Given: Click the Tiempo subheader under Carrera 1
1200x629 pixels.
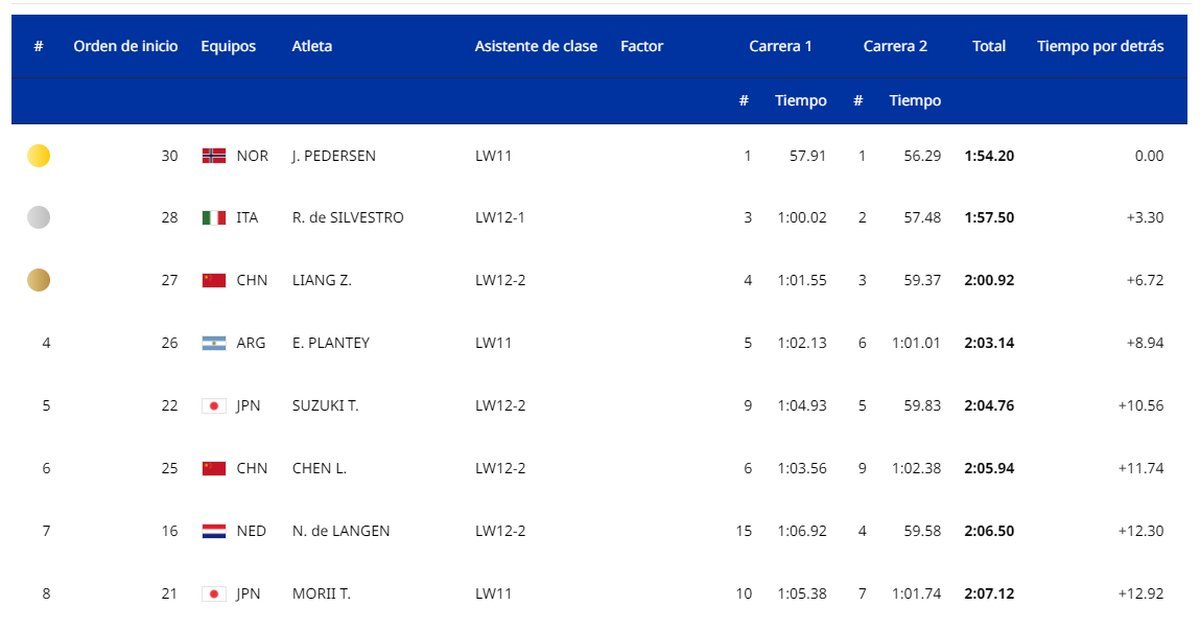Looking at the screenshot, I should click(801, 101).
